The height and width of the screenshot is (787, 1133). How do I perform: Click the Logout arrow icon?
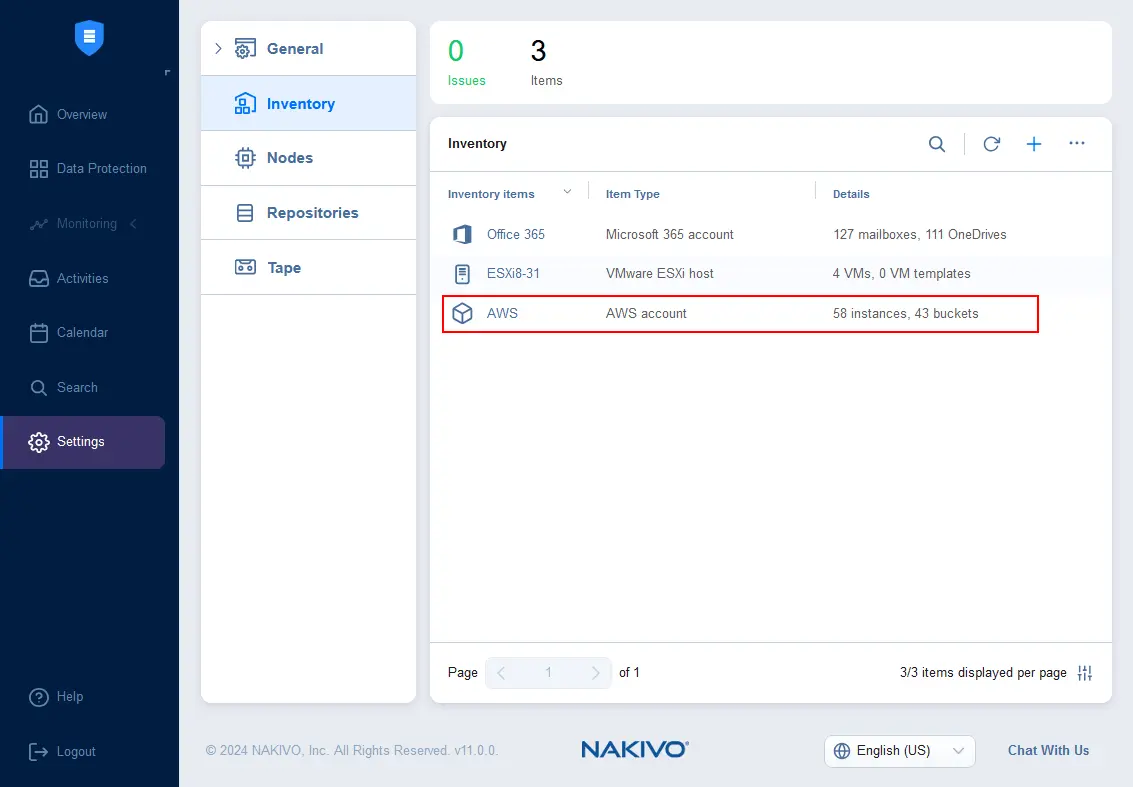[38, 752]
